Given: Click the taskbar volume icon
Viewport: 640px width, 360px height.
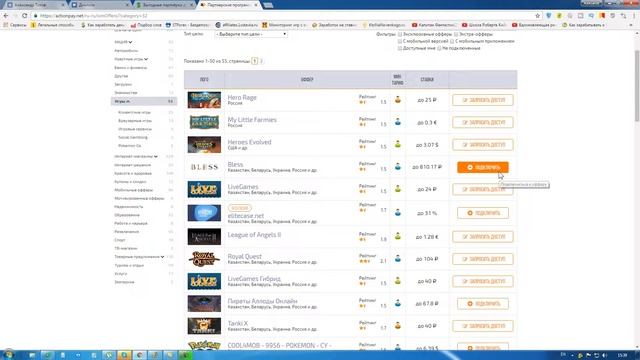Looking at the screenshot, I should coord(604,356).
